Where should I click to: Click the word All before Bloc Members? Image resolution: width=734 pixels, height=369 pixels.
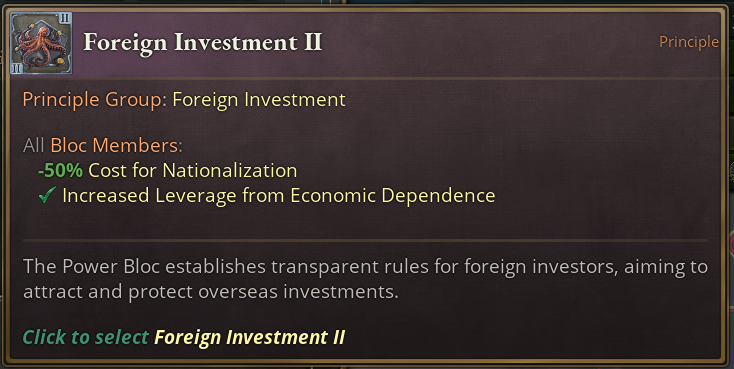(x=34, y=145)
